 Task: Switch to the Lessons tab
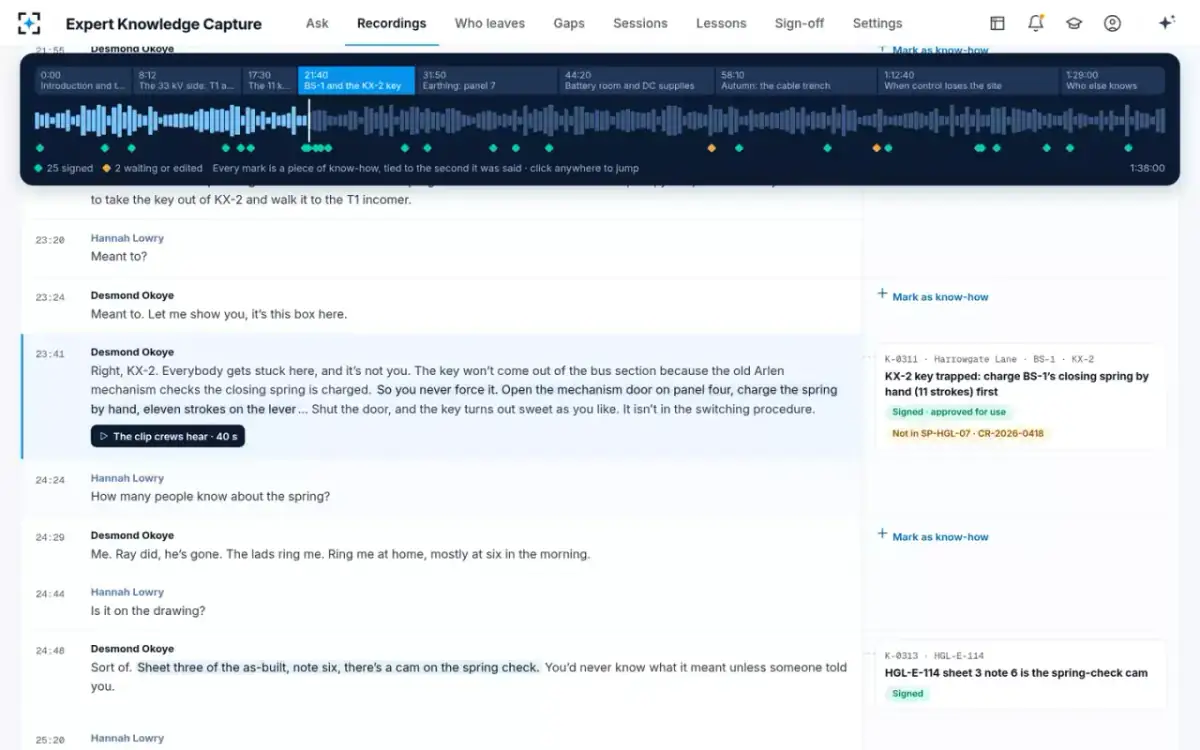(x=721, y=23)
